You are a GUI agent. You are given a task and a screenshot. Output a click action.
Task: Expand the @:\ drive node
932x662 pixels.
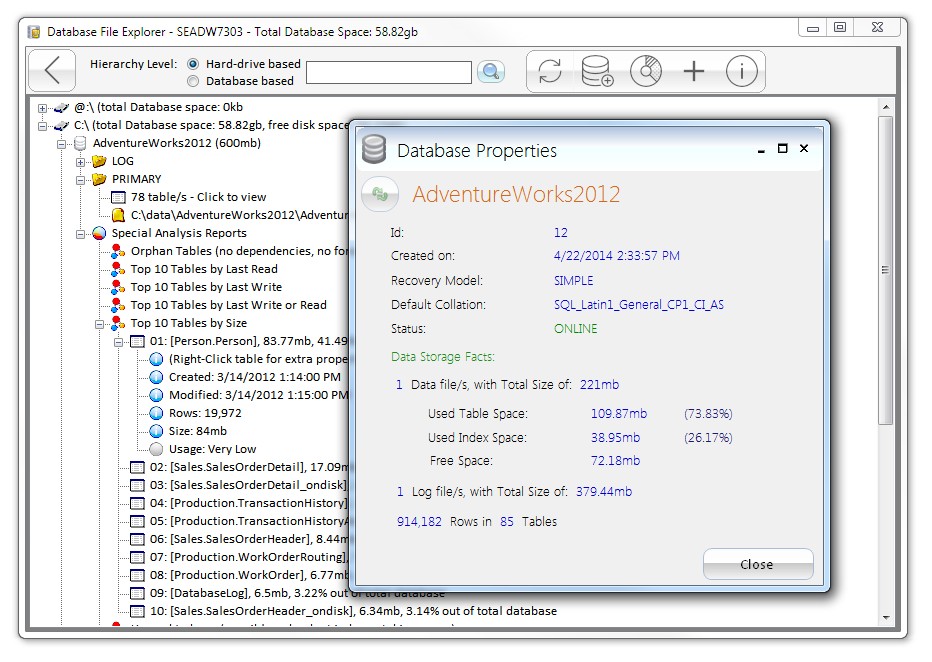[42, 108]
